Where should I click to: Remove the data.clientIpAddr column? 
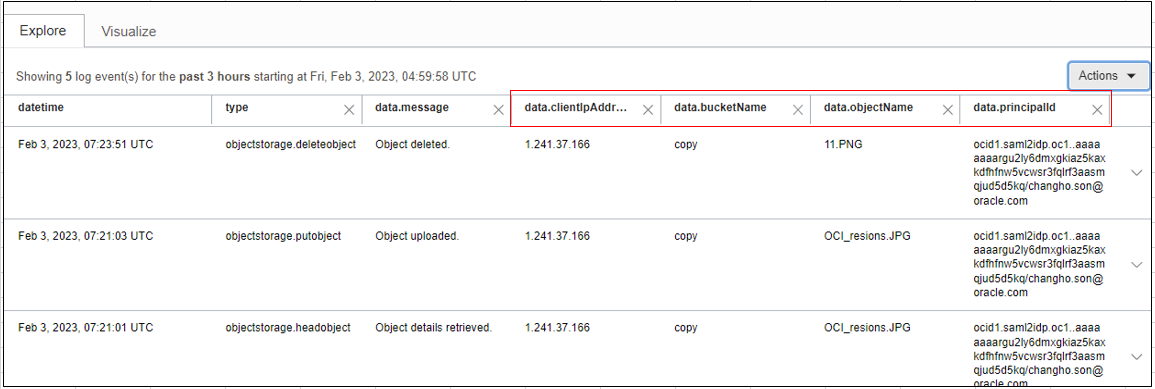coord(648,110)
